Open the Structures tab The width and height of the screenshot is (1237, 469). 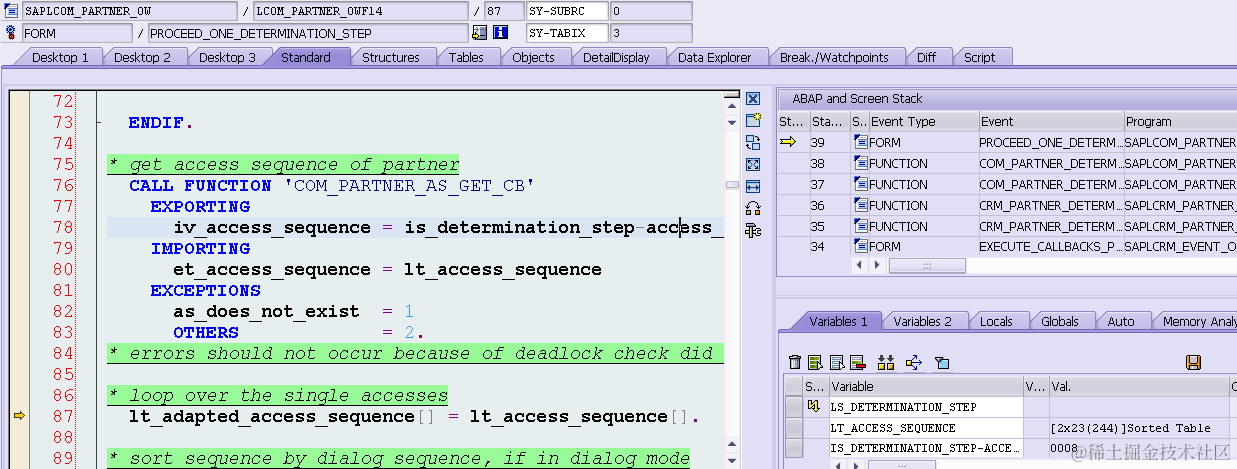coord(390,57)
